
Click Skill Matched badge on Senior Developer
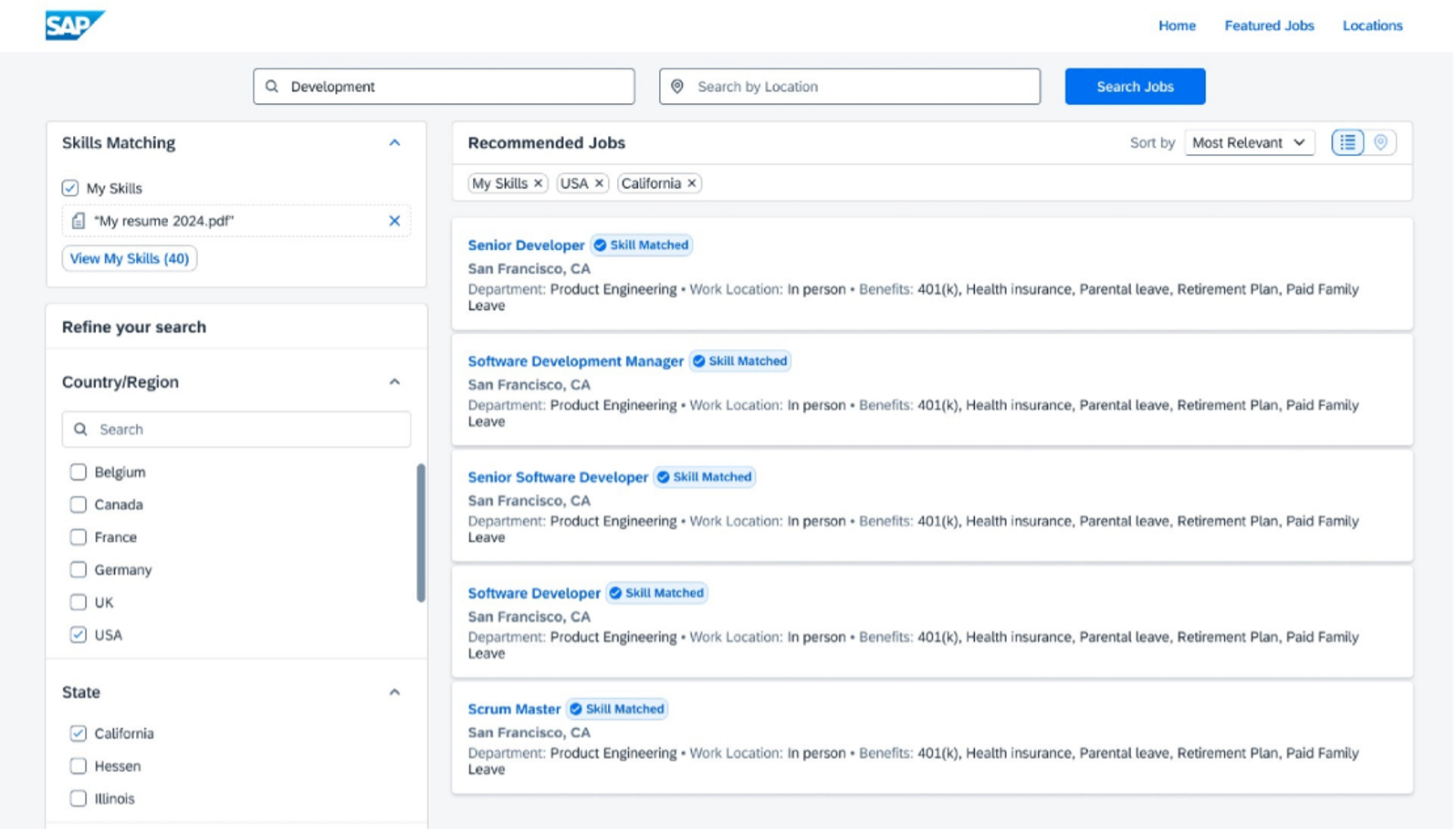pyautogui.click(x=643, y=245)
